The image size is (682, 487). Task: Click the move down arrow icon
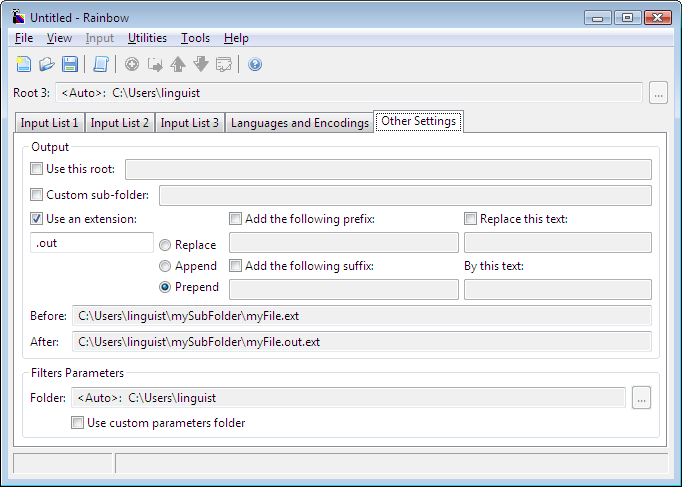(201, 64)
